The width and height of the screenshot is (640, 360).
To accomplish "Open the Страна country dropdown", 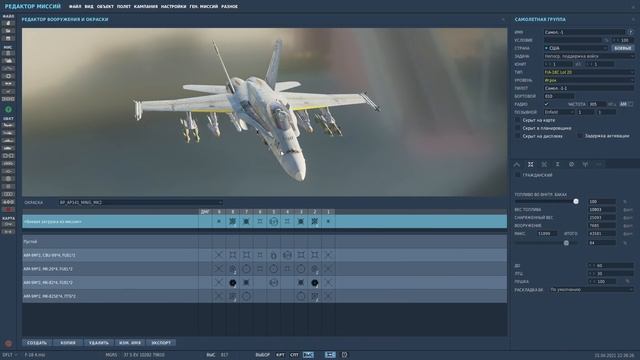I will (576, 48).
